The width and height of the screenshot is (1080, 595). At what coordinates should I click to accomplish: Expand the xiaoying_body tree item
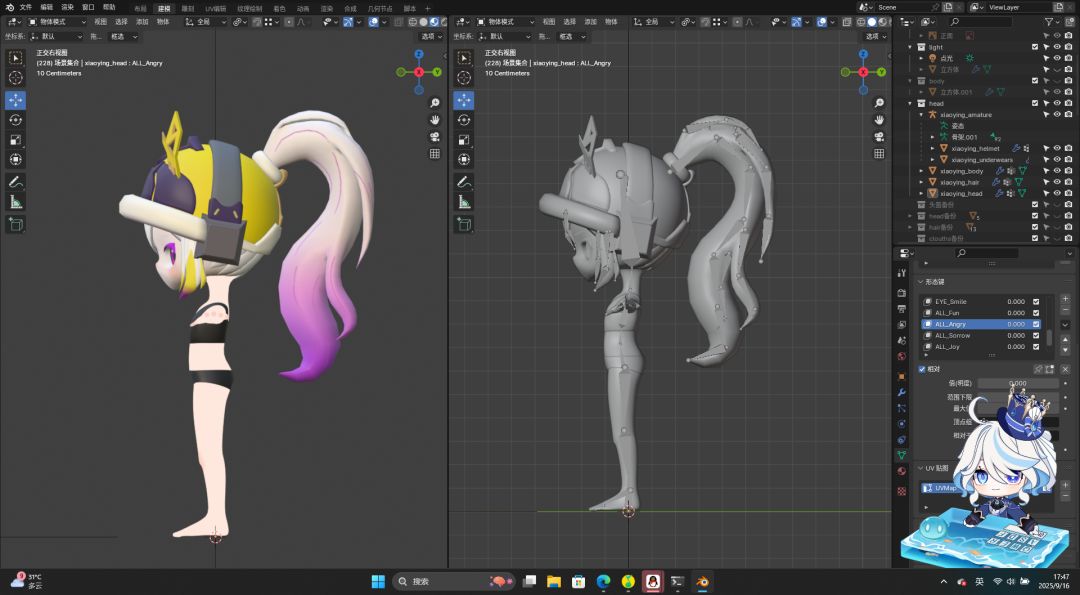[x=922, y=171]
